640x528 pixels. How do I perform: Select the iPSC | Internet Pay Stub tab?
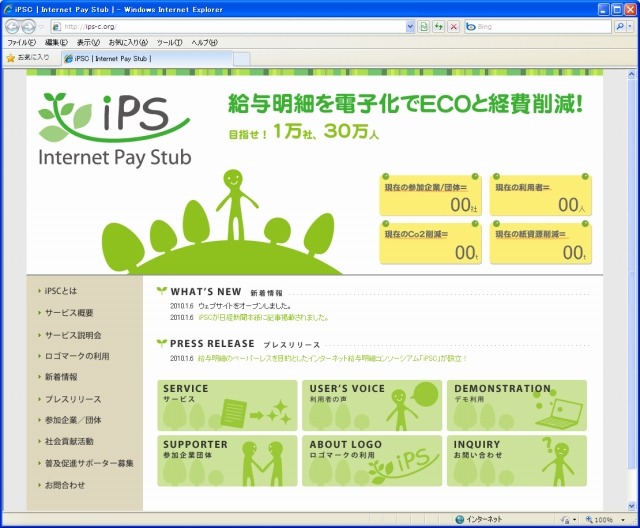tap(147, 58)
